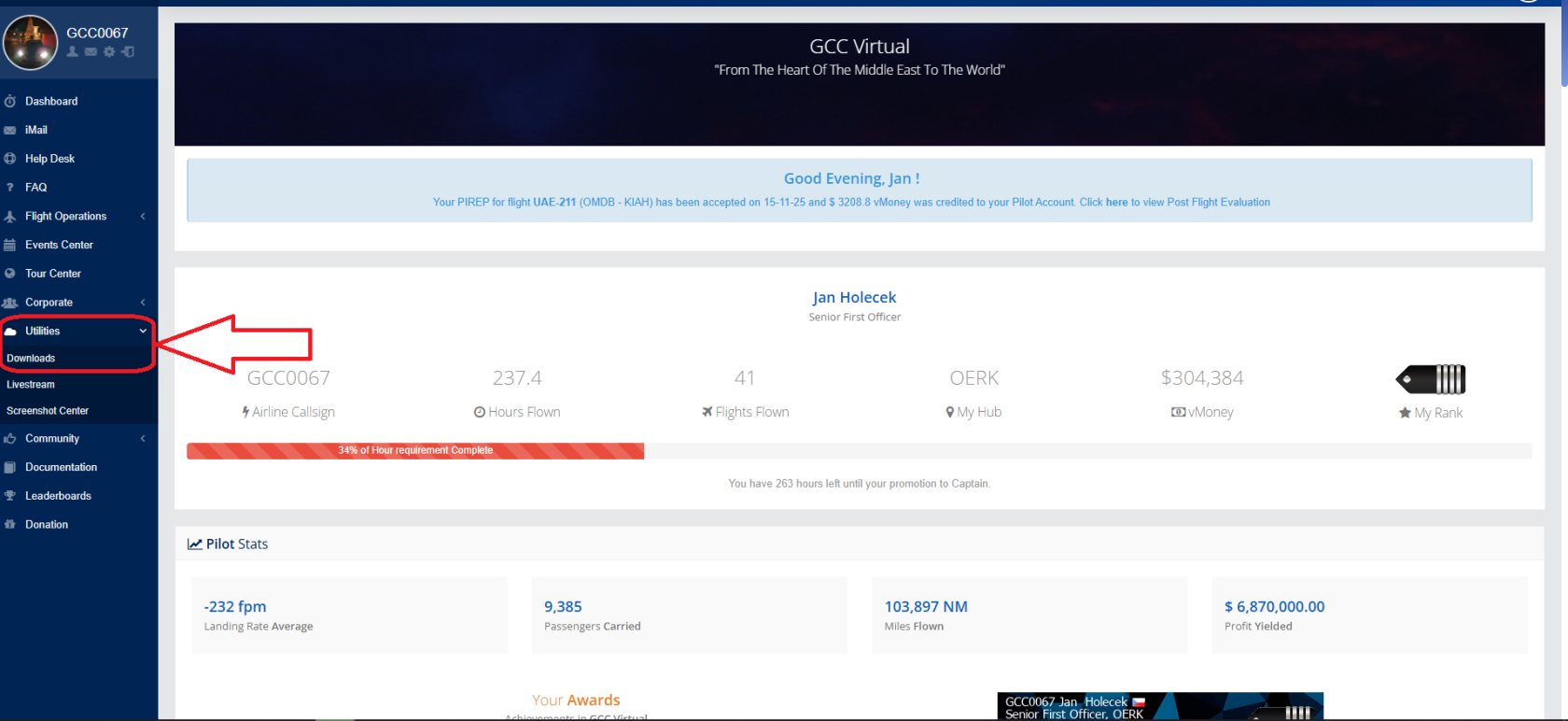1568x721 pixels.
Task: Click the 9,385 passengers carried stat
Action: [563, 607]
